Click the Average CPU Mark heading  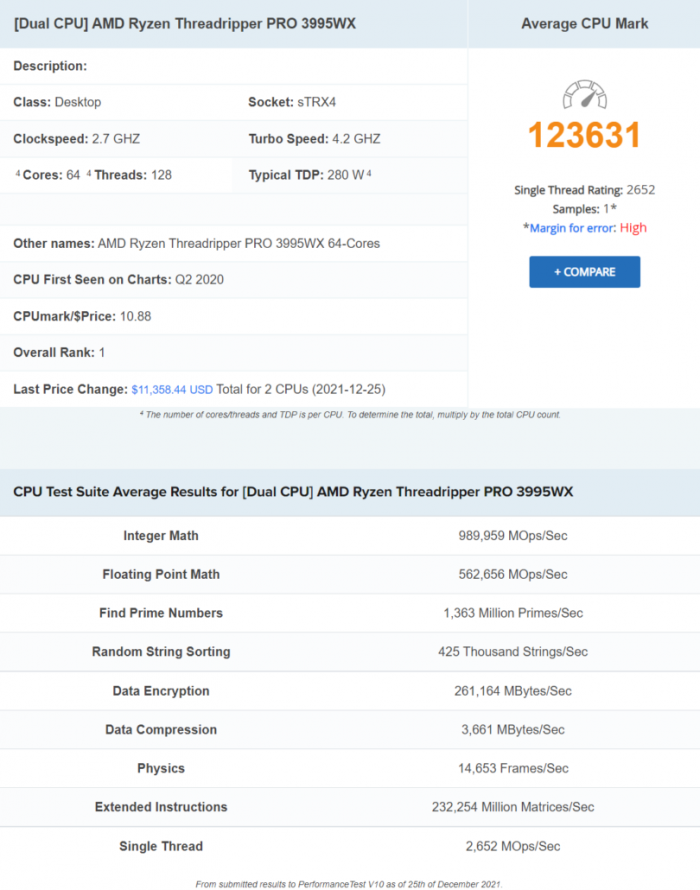coord(584,24)
